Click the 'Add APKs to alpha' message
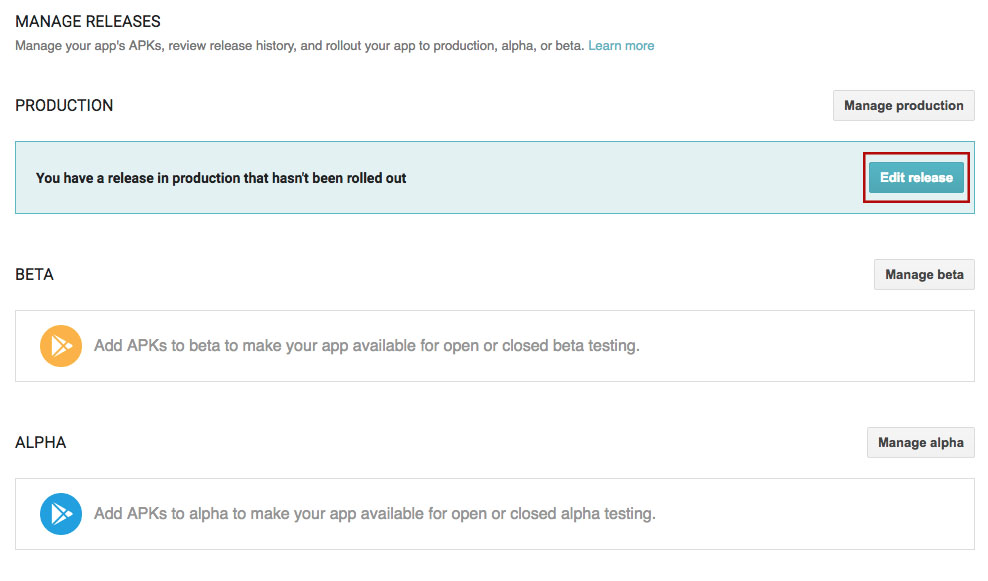988x581 pixels. (374, 514)
